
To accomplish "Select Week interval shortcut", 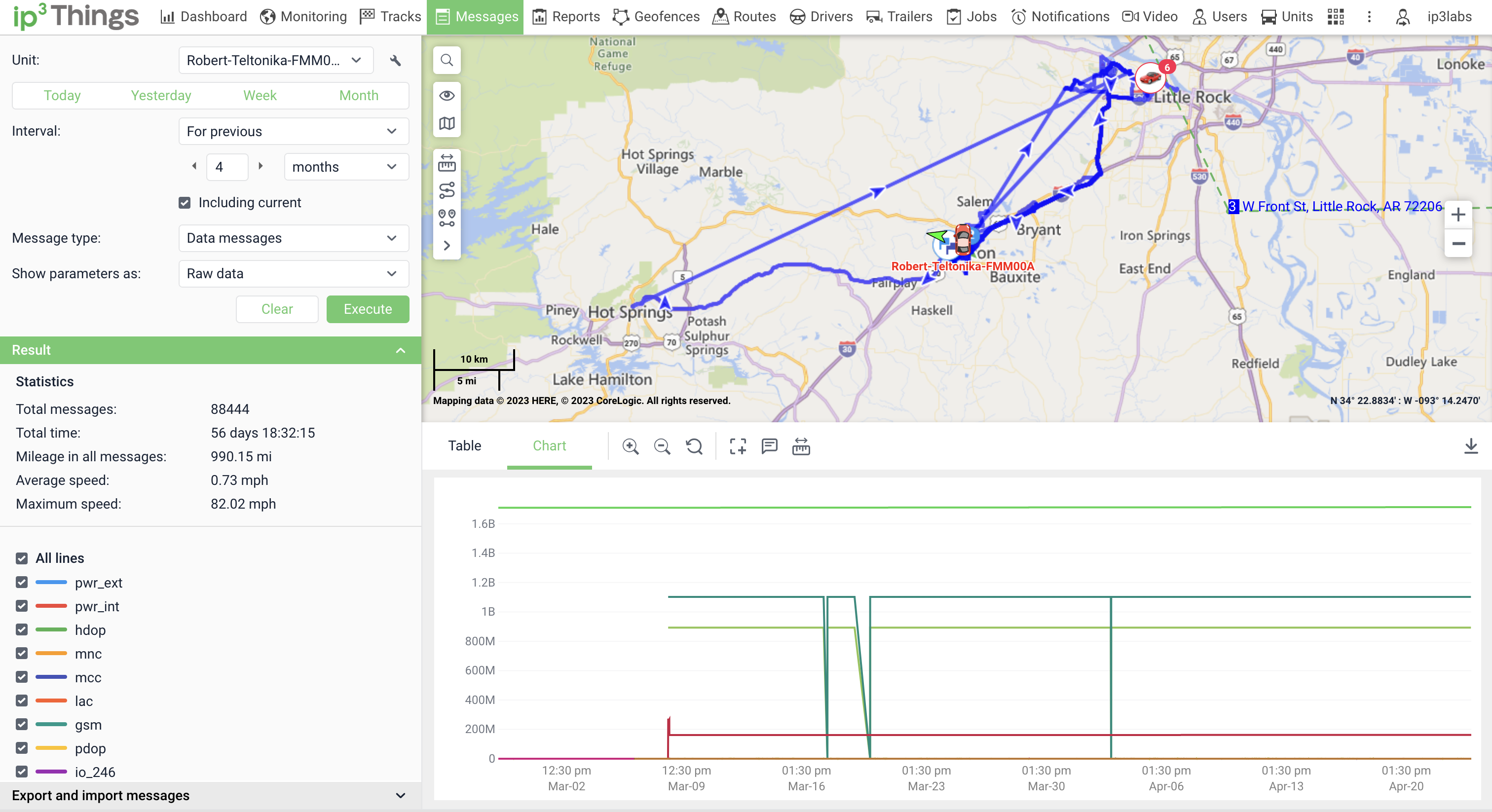I will click(x=260, y=96).
